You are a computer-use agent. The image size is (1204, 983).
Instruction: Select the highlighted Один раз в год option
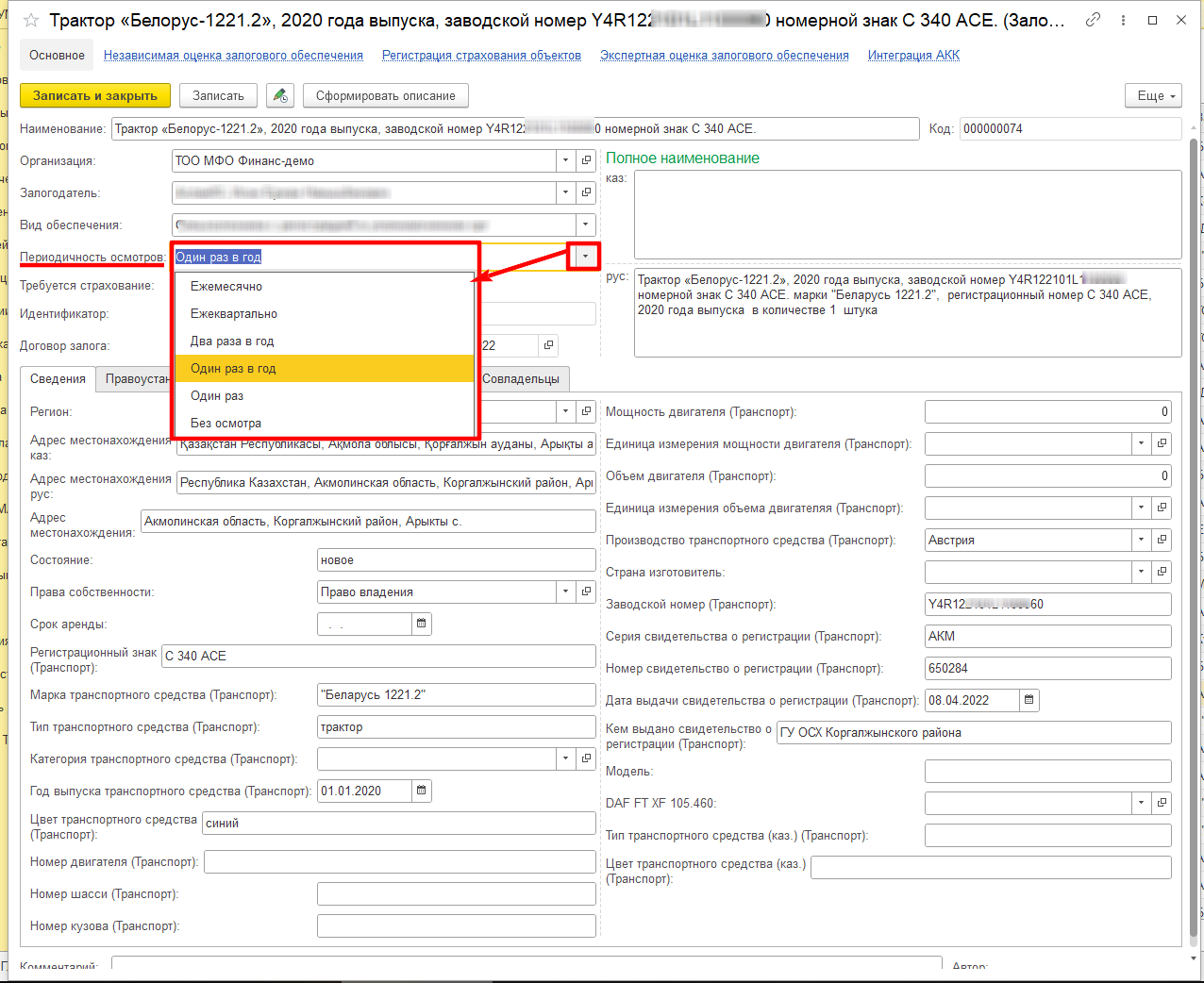tap(325, 368)
